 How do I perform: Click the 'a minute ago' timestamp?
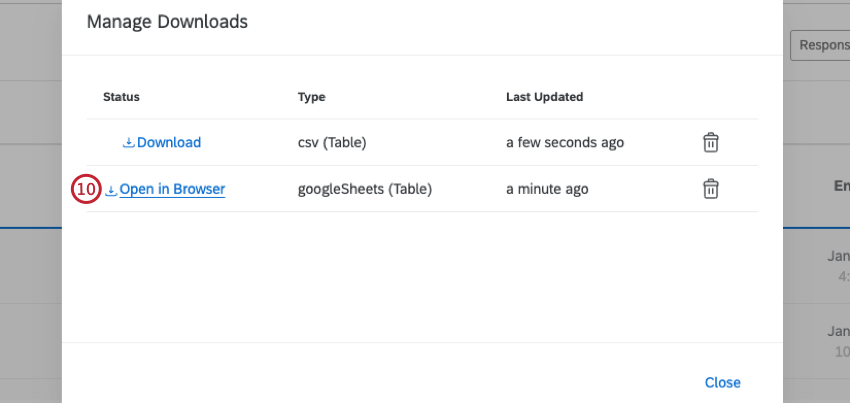547,189
